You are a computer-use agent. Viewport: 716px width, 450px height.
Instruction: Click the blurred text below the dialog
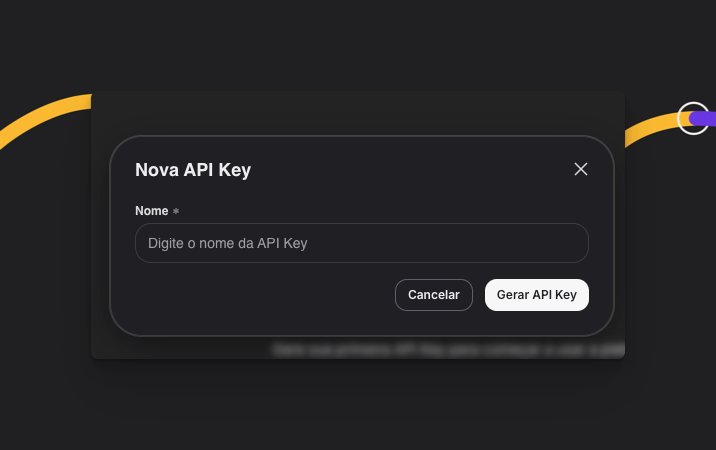[445, 349]
